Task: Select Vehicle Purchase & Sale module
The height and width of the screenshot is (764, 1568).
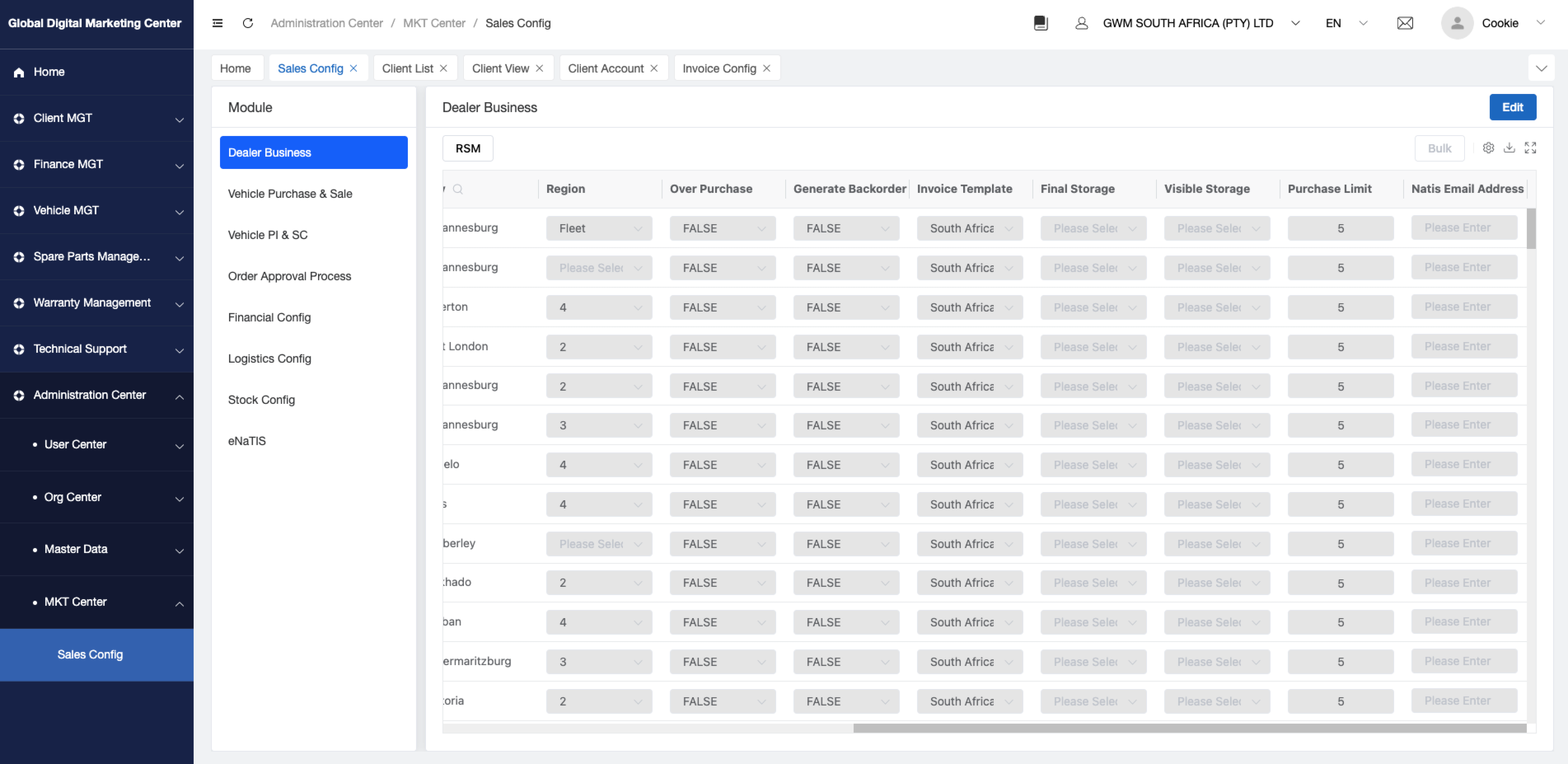Action: 290,194
